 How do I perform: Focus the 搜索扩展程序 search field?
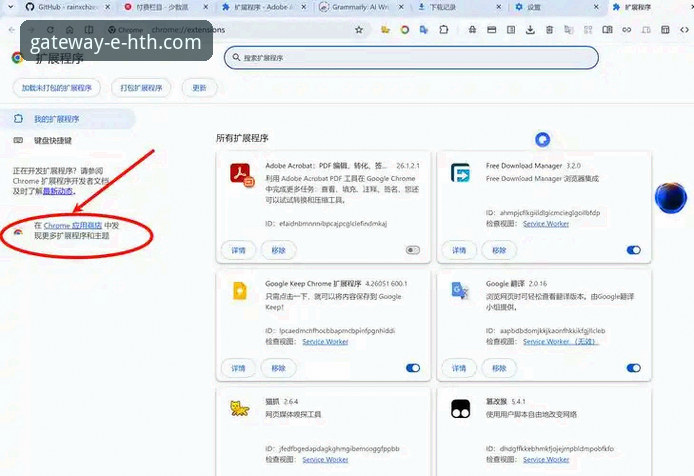coord(411,58)
